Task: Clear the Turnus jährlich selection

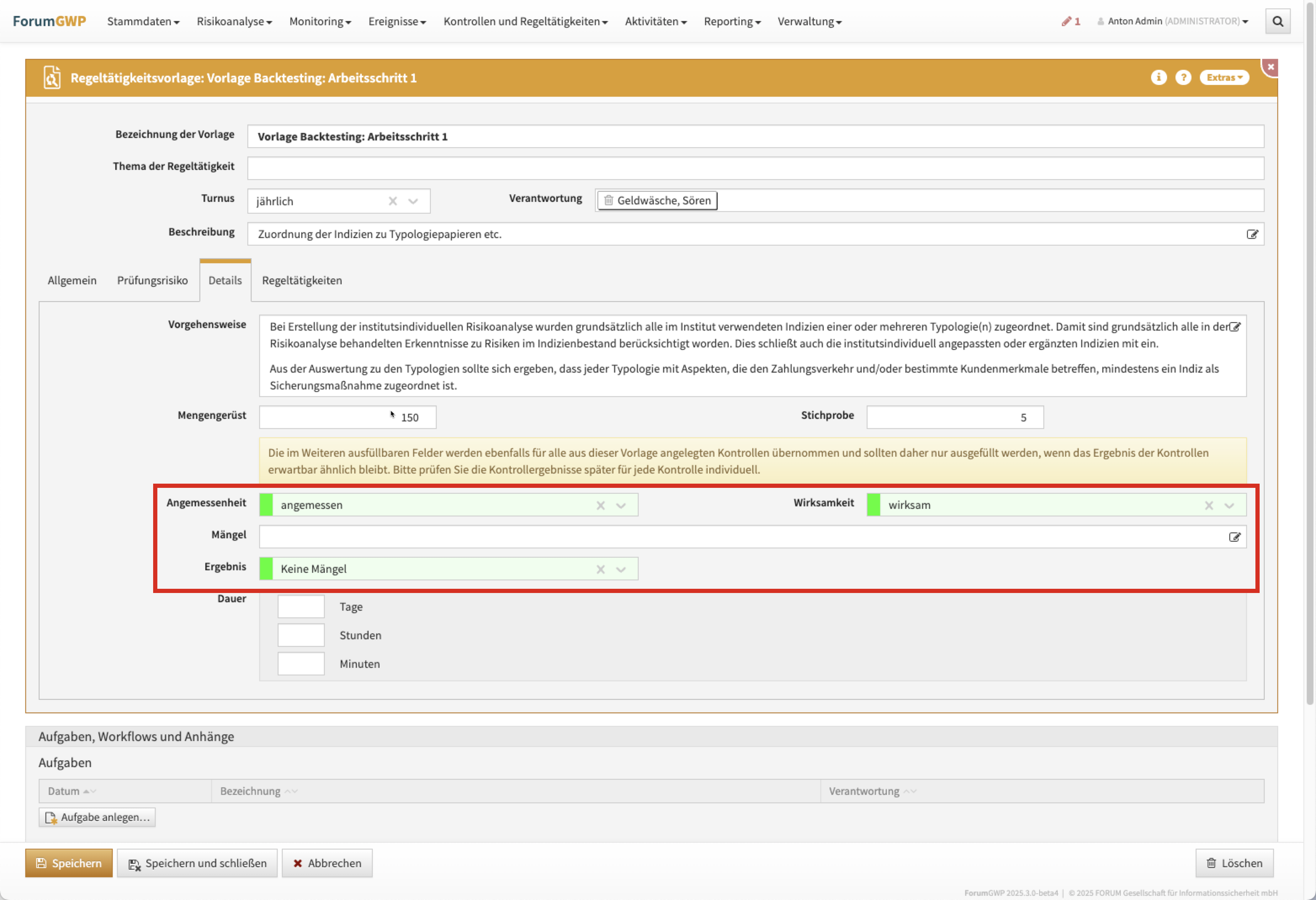Action: click(393, 201)
